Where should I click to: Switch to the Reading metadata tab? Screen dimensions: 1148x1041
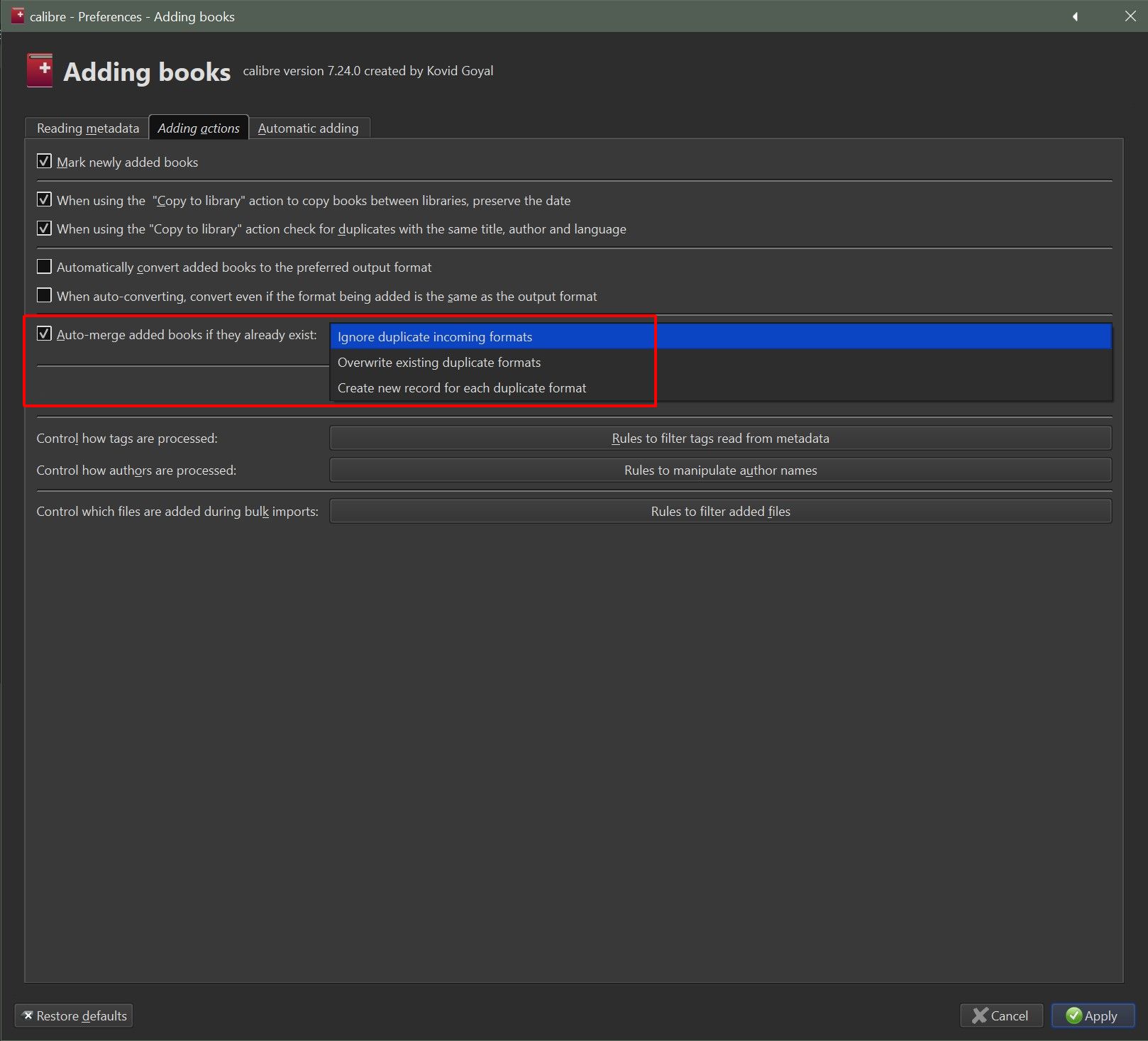pyautogui.click(x=87, y=128)
